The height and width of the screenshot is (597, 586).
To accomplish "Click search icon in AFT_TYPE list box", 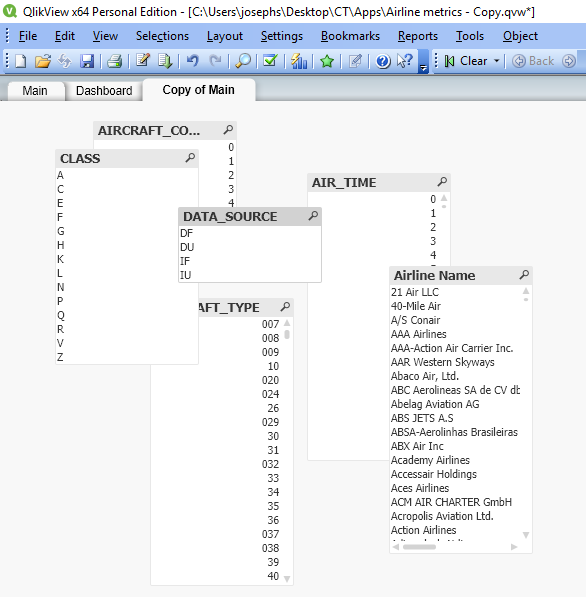I will tap(285, 306).
